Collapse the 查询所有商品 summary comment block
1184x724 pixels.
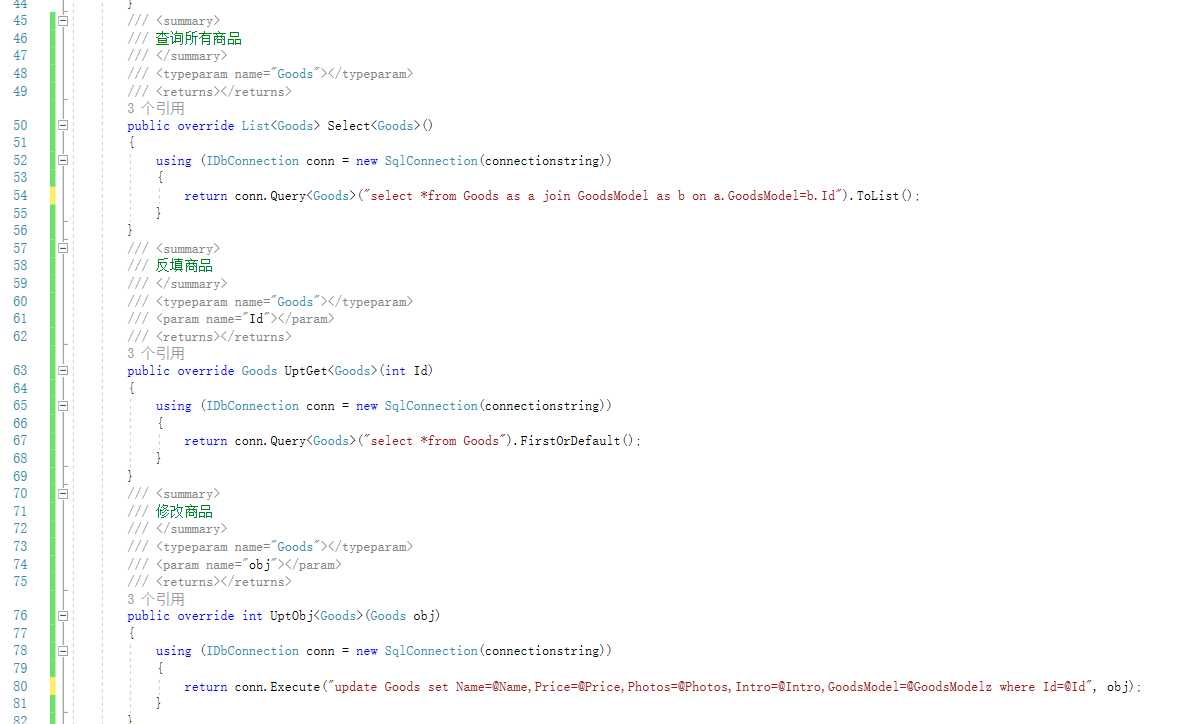pyautogui.click(x=63, y=21)
